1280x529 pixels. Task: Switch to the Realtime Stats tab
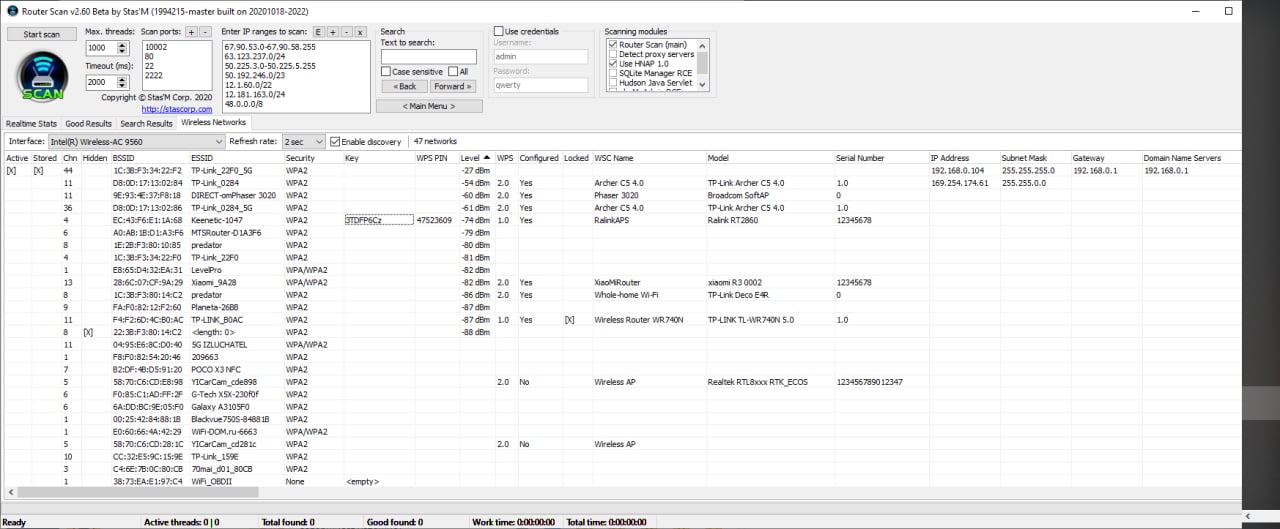[31, 124]
